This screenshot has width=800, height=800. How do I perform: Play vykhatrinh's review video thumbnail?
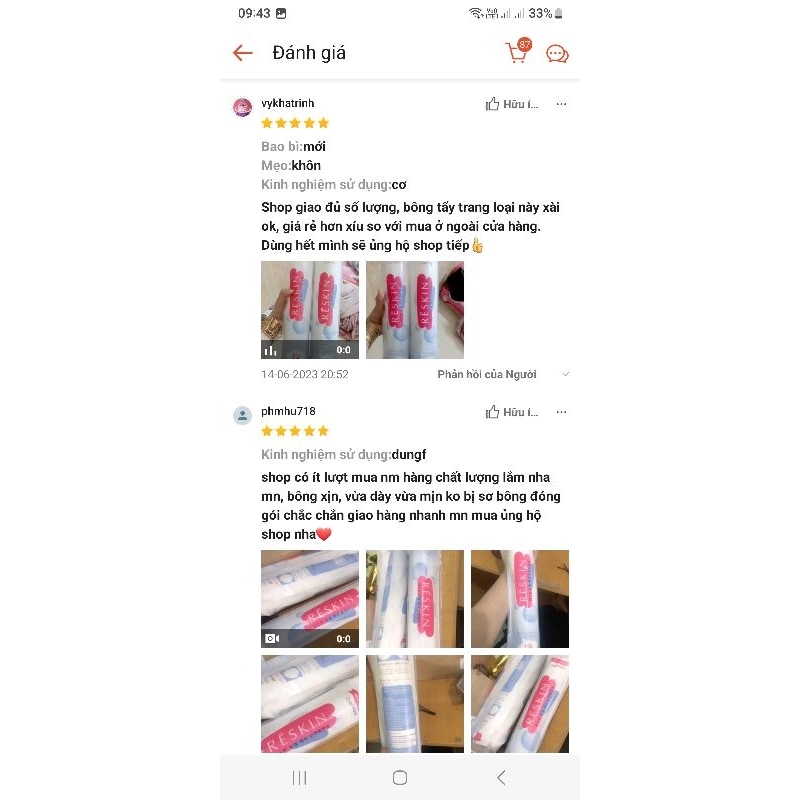(310, 310)
